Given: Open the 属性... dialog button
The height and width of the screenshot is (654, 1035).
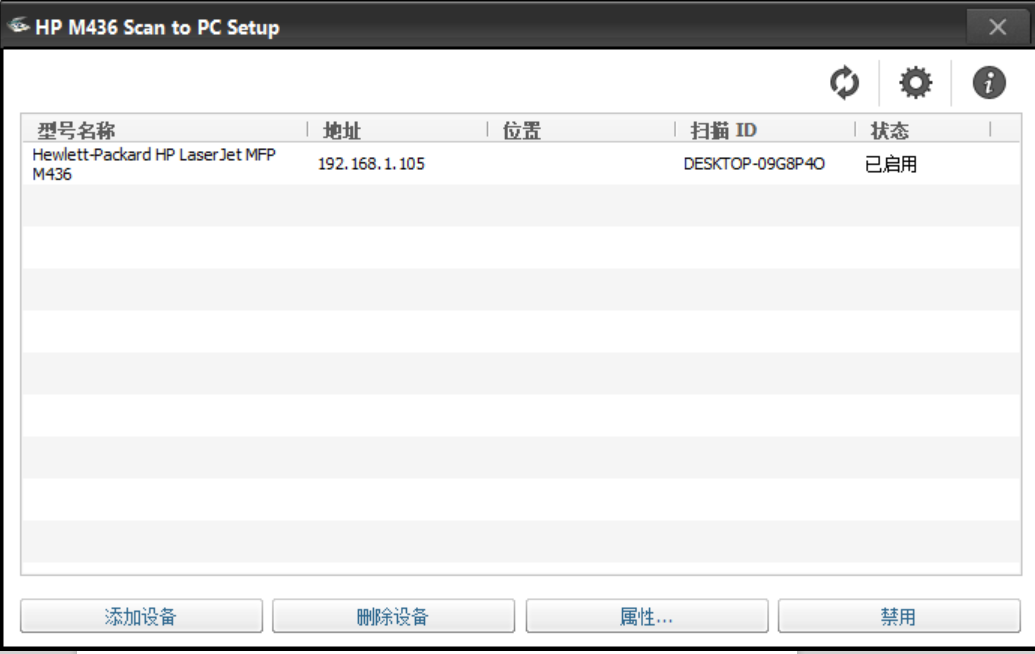Looking at the screenshot, I should click(646, 616).
